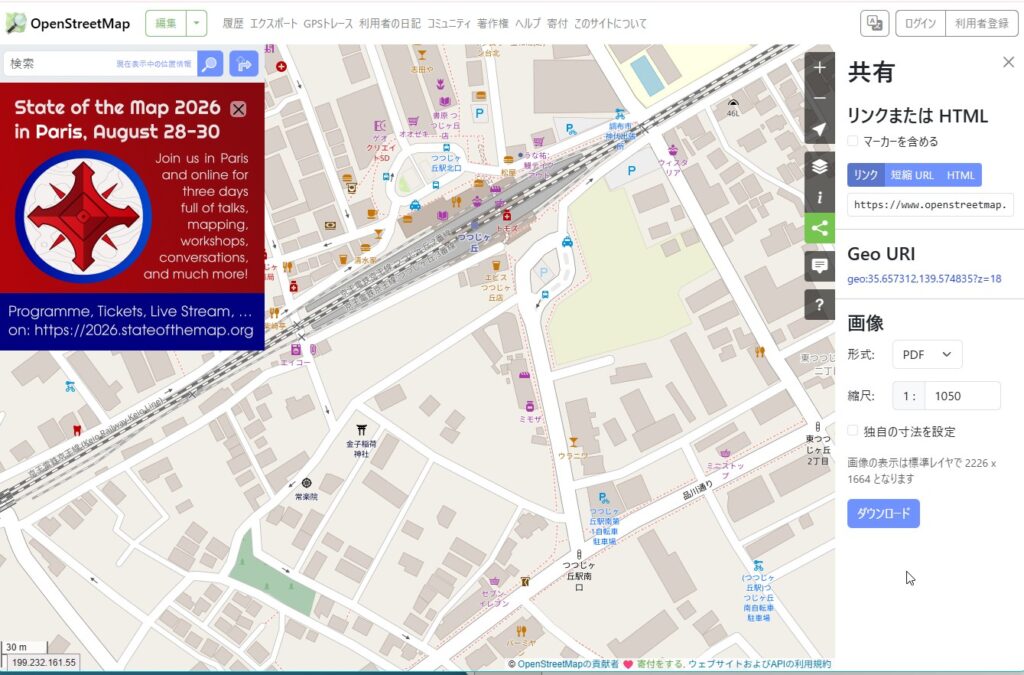The width and height of the screenshot is (1024, 675).
Task: Click the State of the Map banner image
Action: (132, 216)
